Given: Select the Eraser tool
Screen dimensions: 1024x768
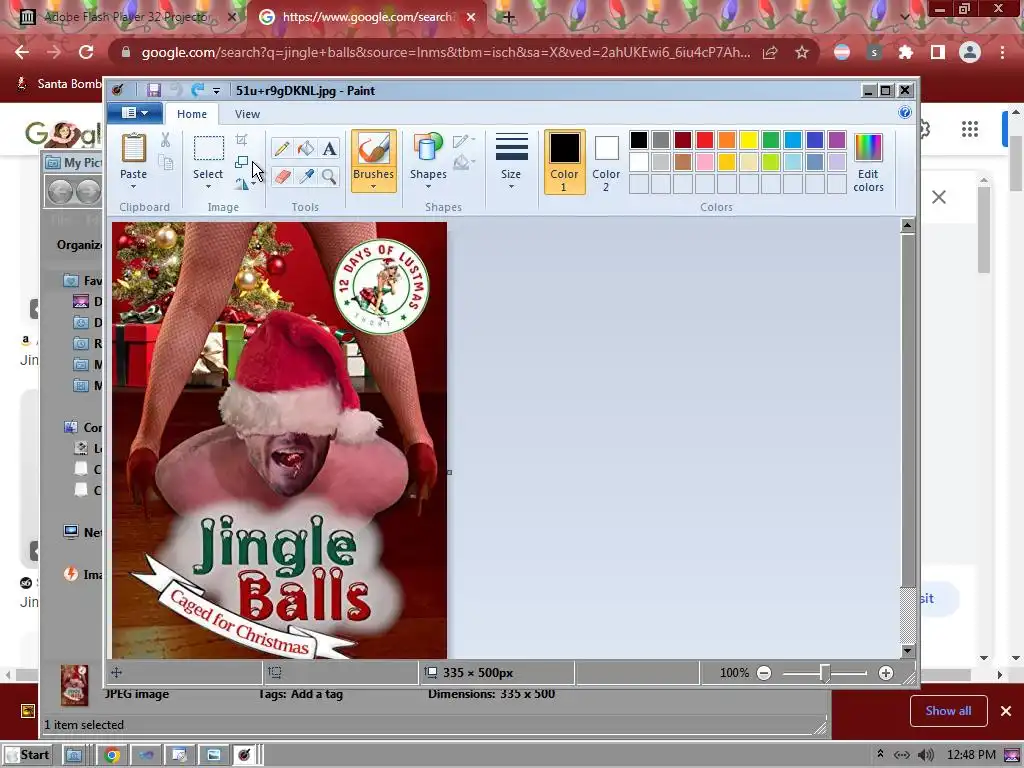Looking at the screenshot, I should [281, 176].
